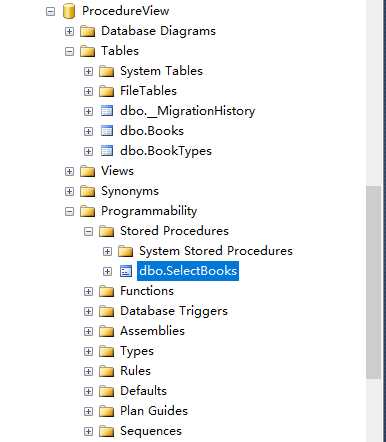Viewport: 386px width, 442px height.
Task: Select the Assemblies tree item
Action: [152, 331]
